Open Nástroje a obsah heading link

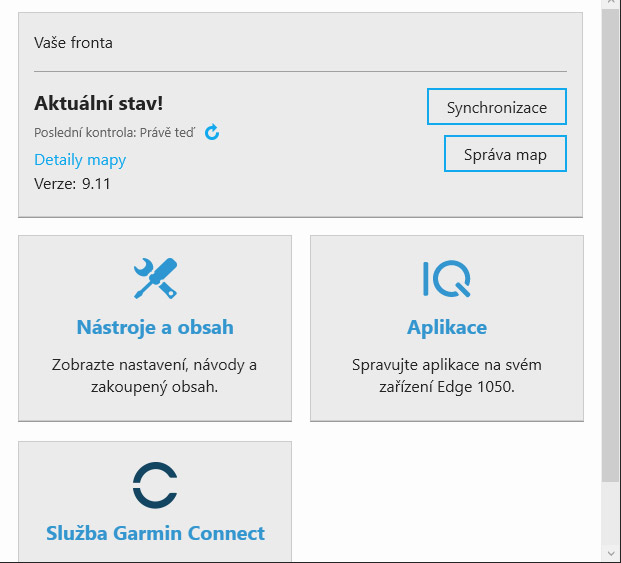coord(155,327)
